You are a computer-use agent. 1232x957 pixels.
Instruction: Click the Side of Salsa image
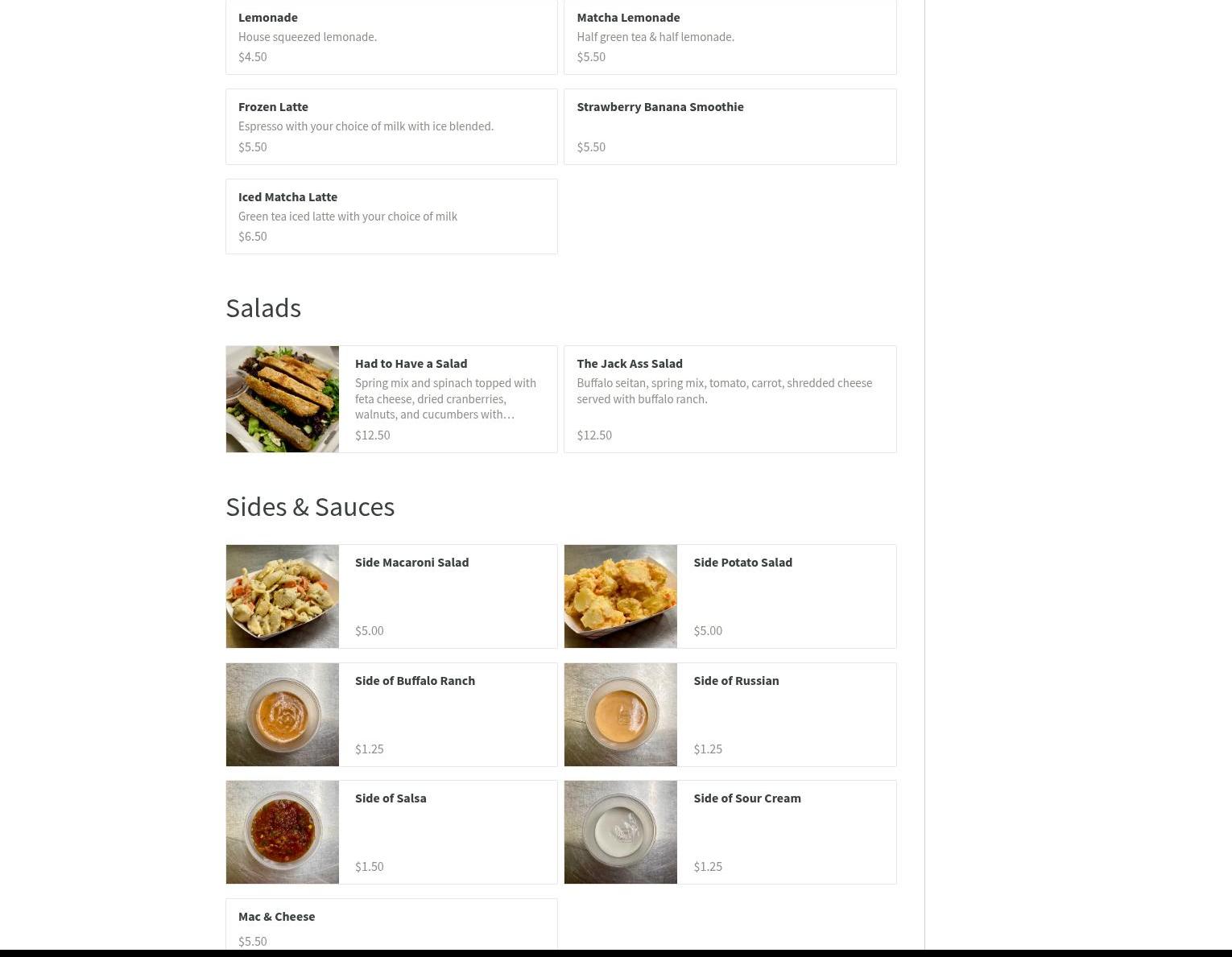tap(282, 832)
